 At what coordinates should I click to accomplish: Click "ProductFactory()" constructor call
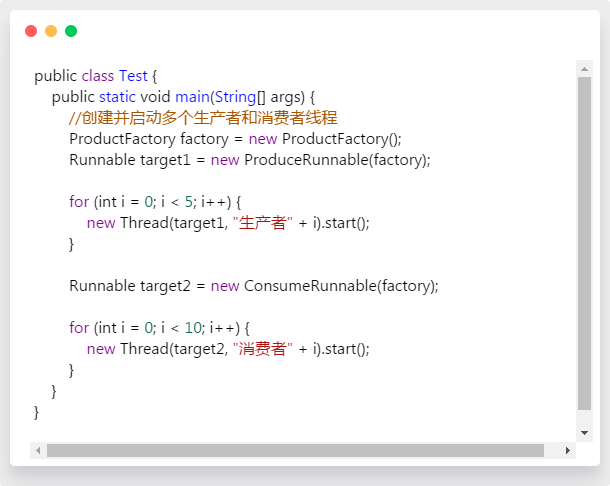point(341,139)
